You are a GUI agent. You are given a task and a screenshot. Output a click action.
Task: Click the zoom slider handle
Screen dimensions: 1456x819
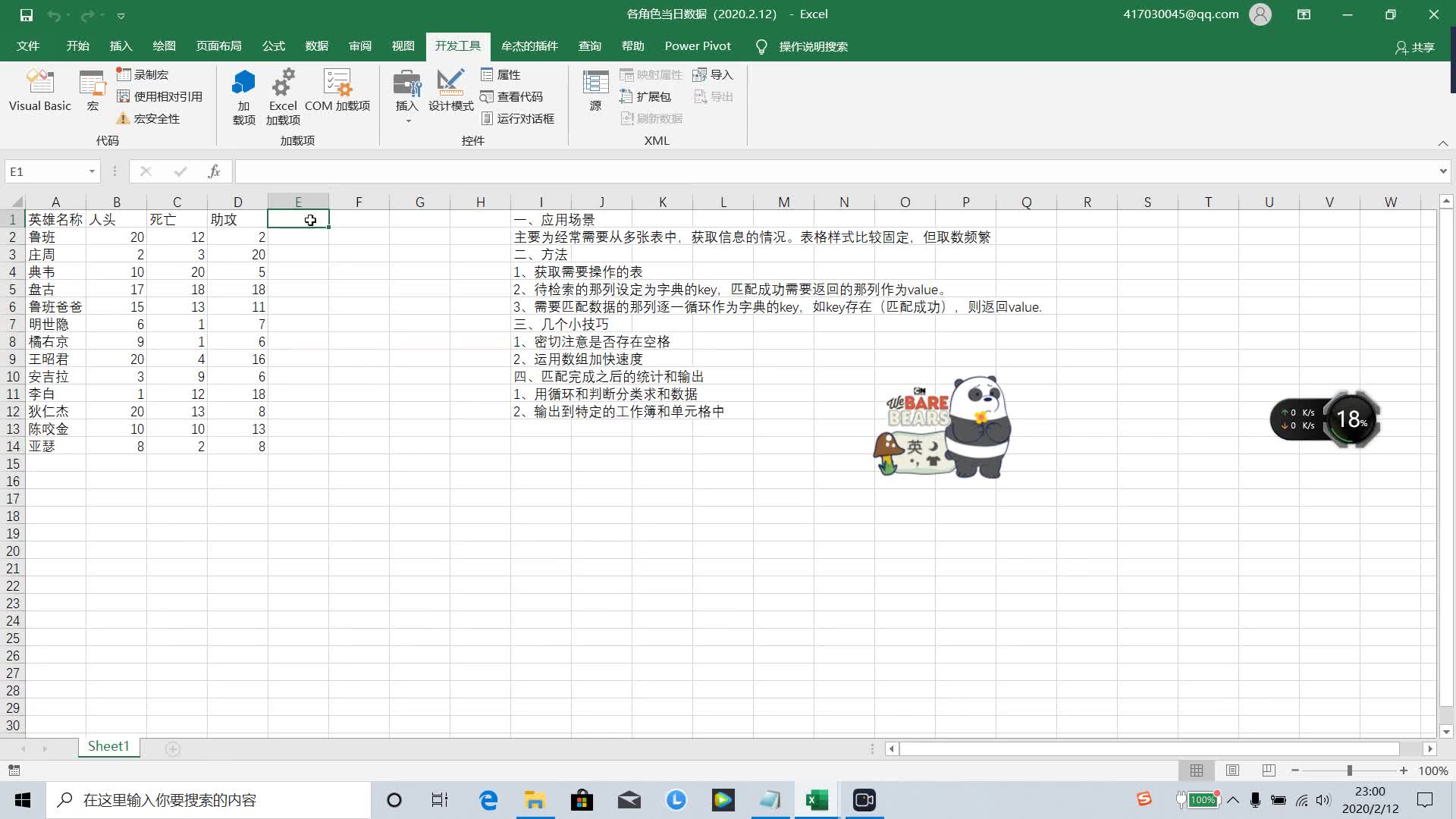point(1349,770)
